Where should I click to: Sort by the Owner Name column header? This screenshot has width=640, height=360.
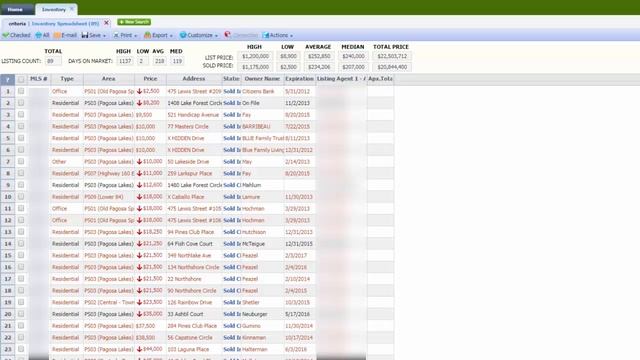(262, 79)
